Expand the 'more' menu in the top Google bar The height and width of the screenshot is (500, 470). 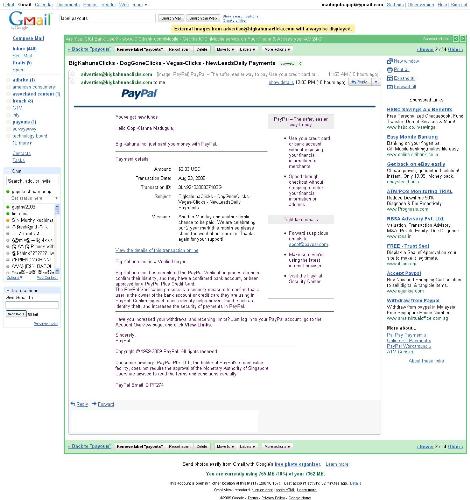[140, 5]
